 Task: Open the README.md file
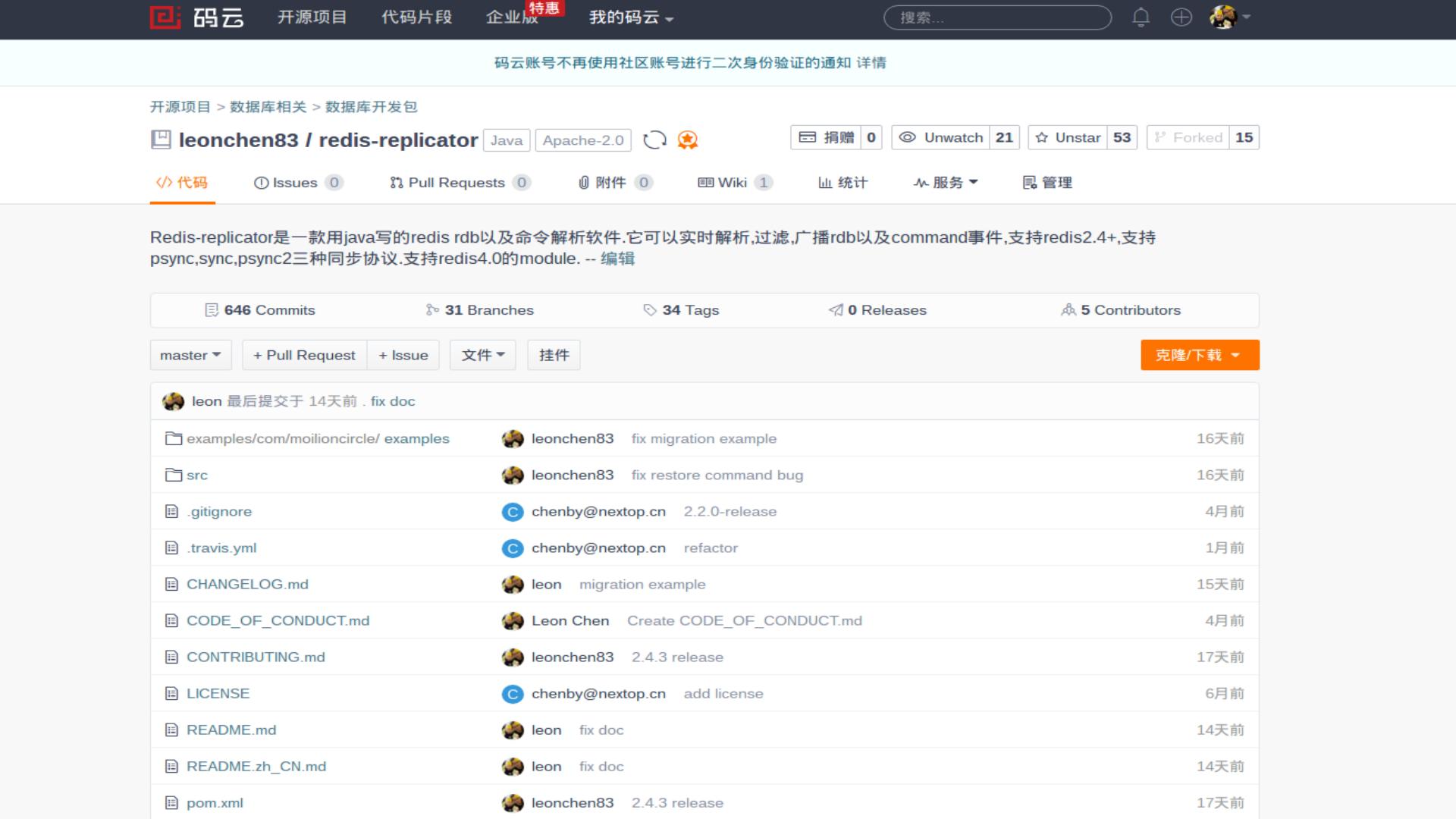pyautogui.click(x=231, y=730)
